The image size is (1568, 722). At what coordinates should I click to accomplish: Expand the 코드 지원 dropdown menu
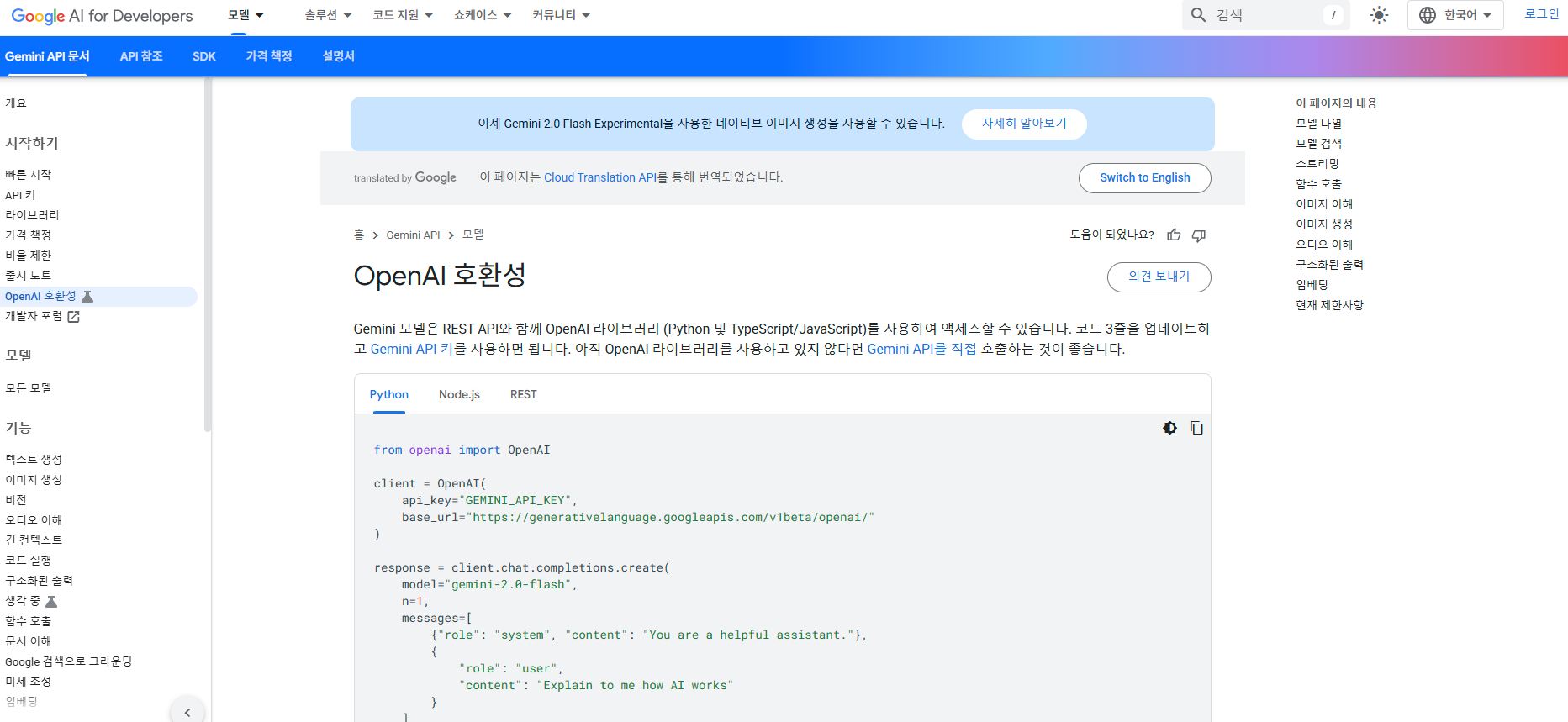pyautogui.click(x=403, y=15)
